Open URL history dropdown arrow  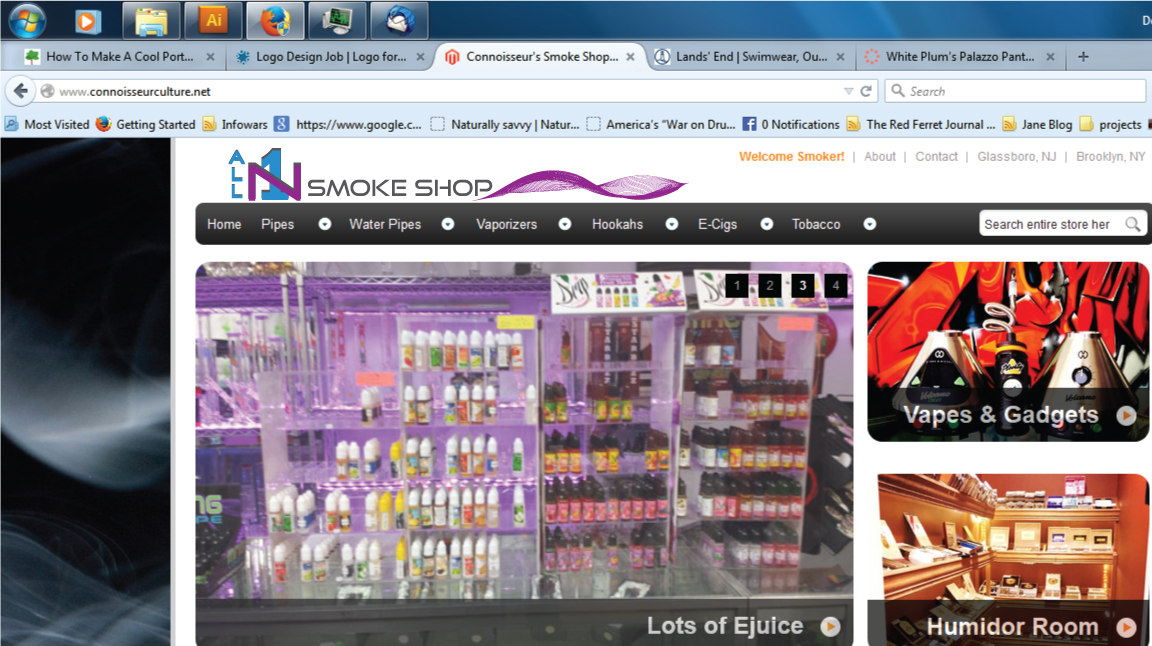coord(849,91)
